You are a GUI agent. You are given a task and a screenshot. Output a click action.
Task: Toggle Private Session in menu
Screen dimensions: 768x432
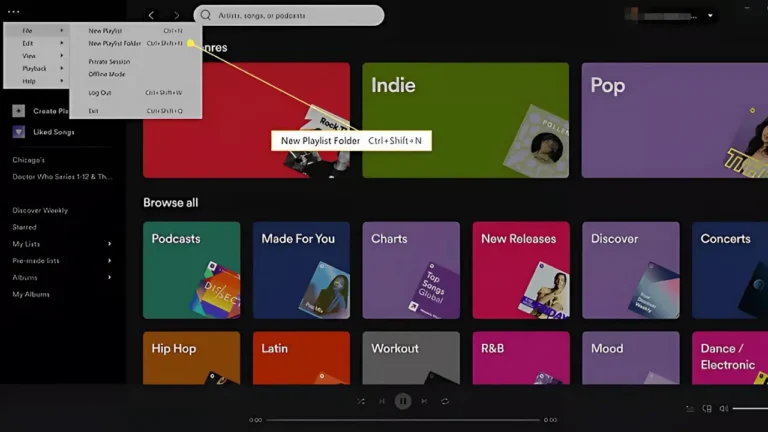136,62
